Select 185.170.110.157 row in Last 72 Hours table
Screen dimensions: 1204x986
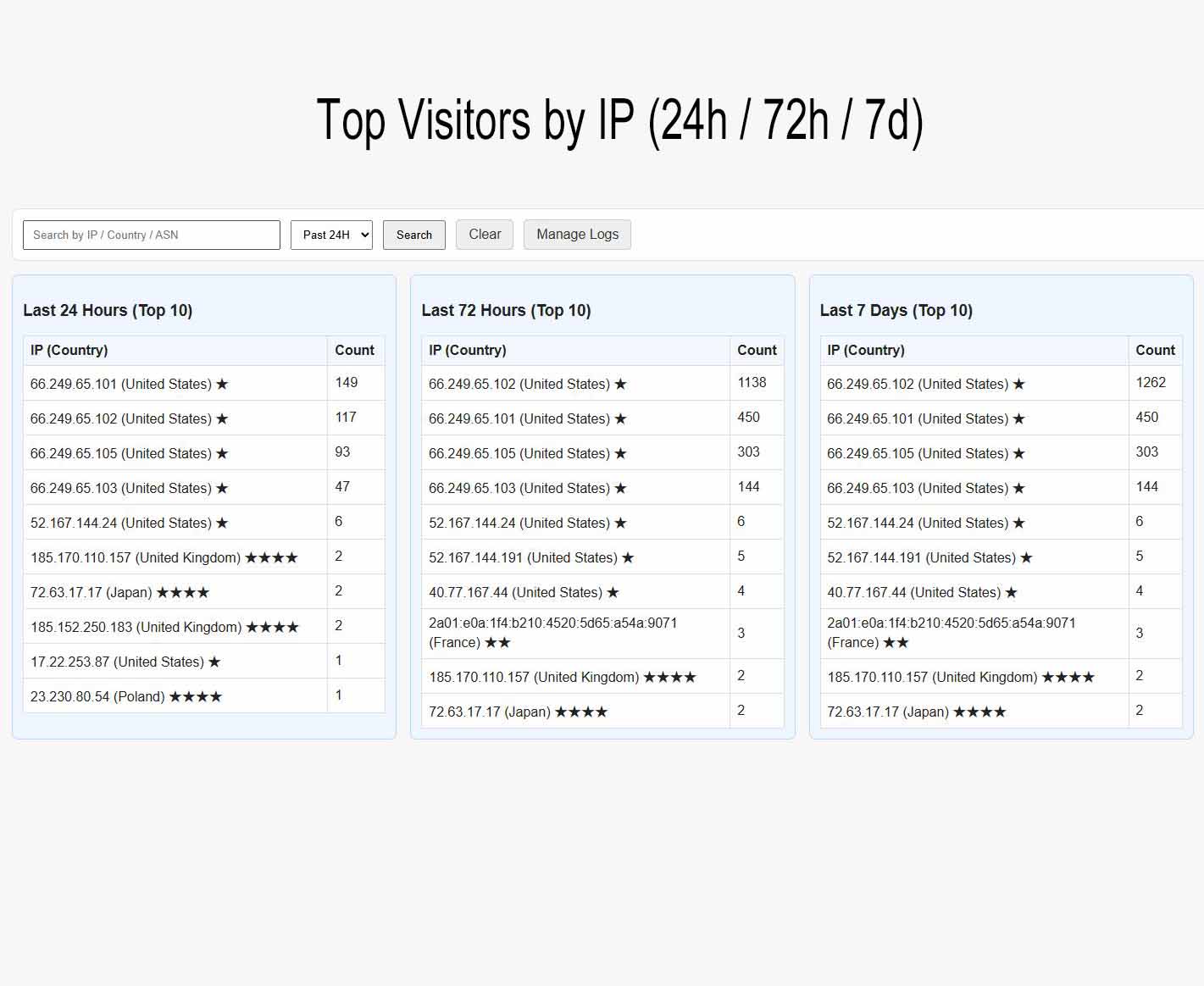pos(602,676)
